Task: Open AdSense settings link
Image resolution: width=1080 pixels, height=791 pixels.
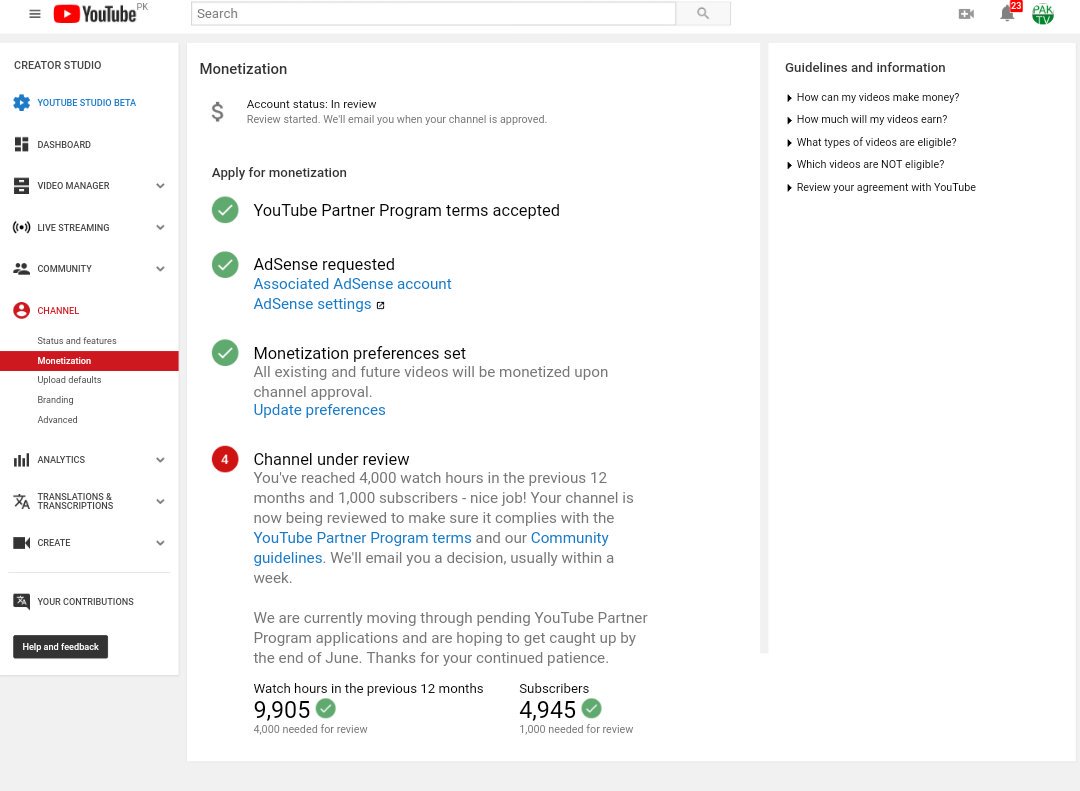Action: click(x=312, y=304)
